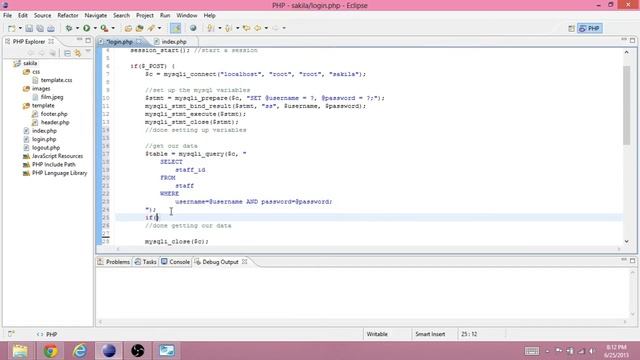Screen dimensions: 640x360
Task: Select the sakila project node
Action: click(30, 63)
